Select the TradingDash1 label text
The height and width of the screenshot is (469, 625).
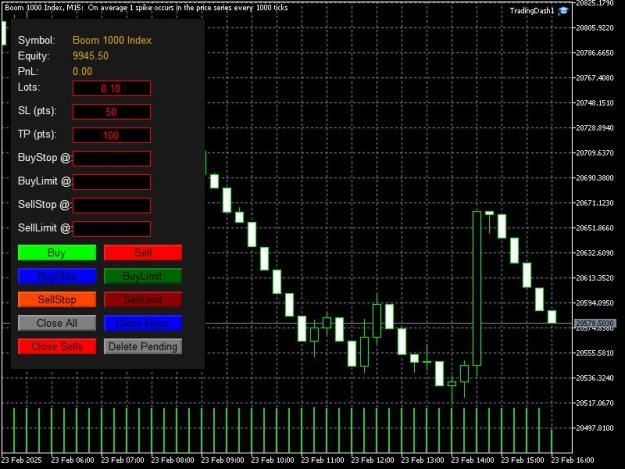point(532,11)
